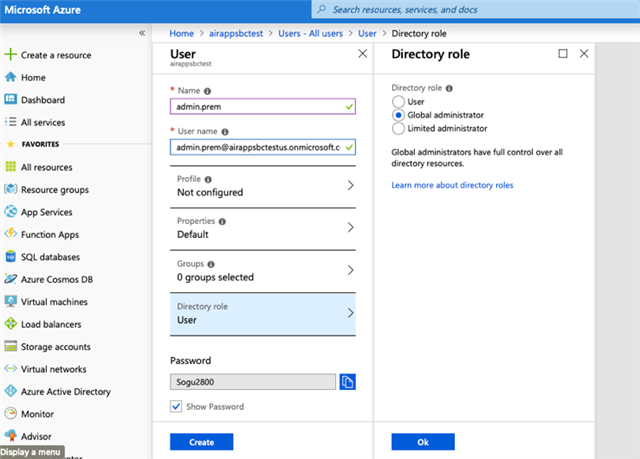
Task: Click the info icon beside Properties
Action: pyautogui.click(x=222, y=222)
